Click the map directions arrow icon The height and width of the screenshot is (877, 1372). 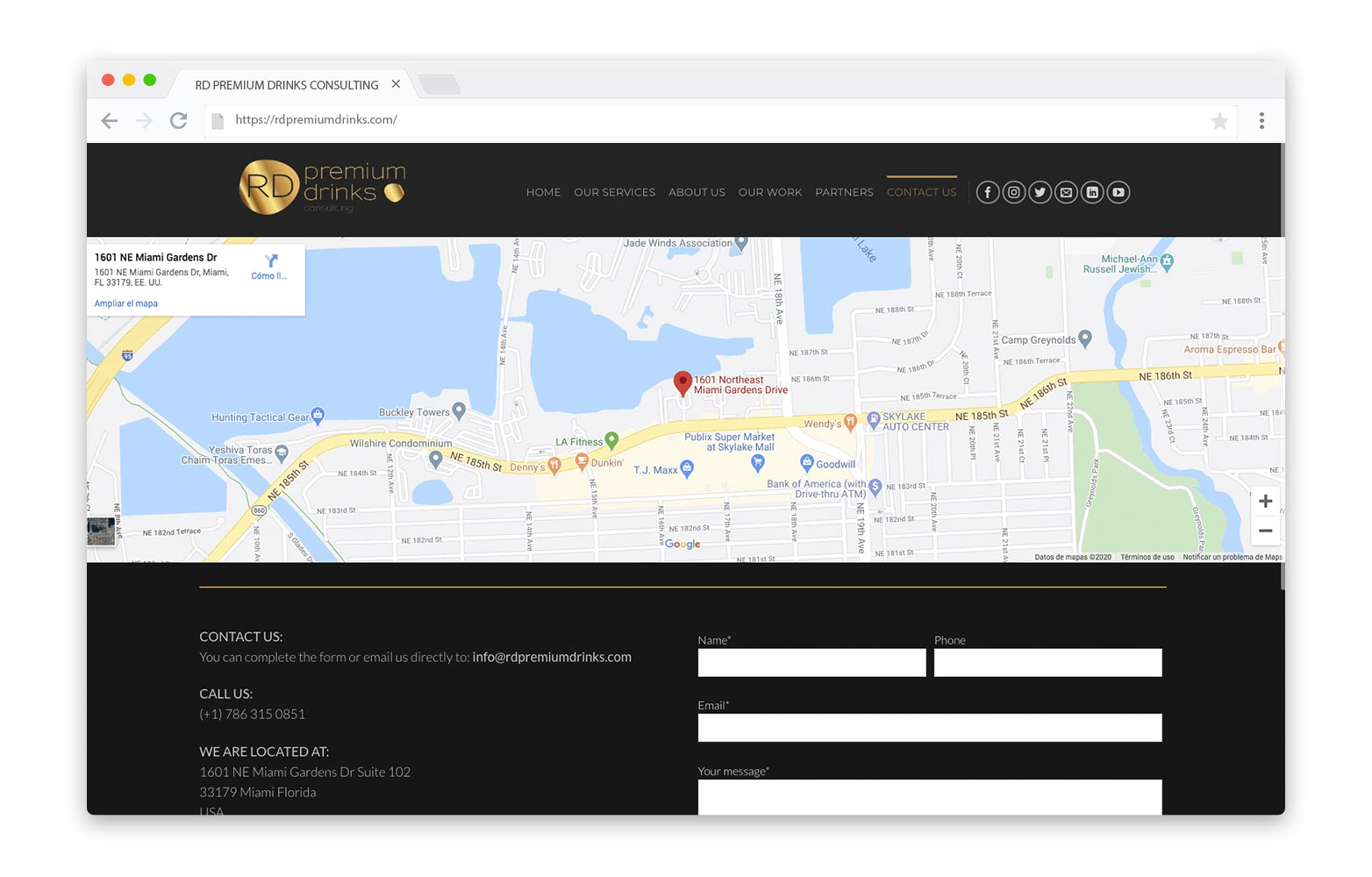(x=270, y=261)
